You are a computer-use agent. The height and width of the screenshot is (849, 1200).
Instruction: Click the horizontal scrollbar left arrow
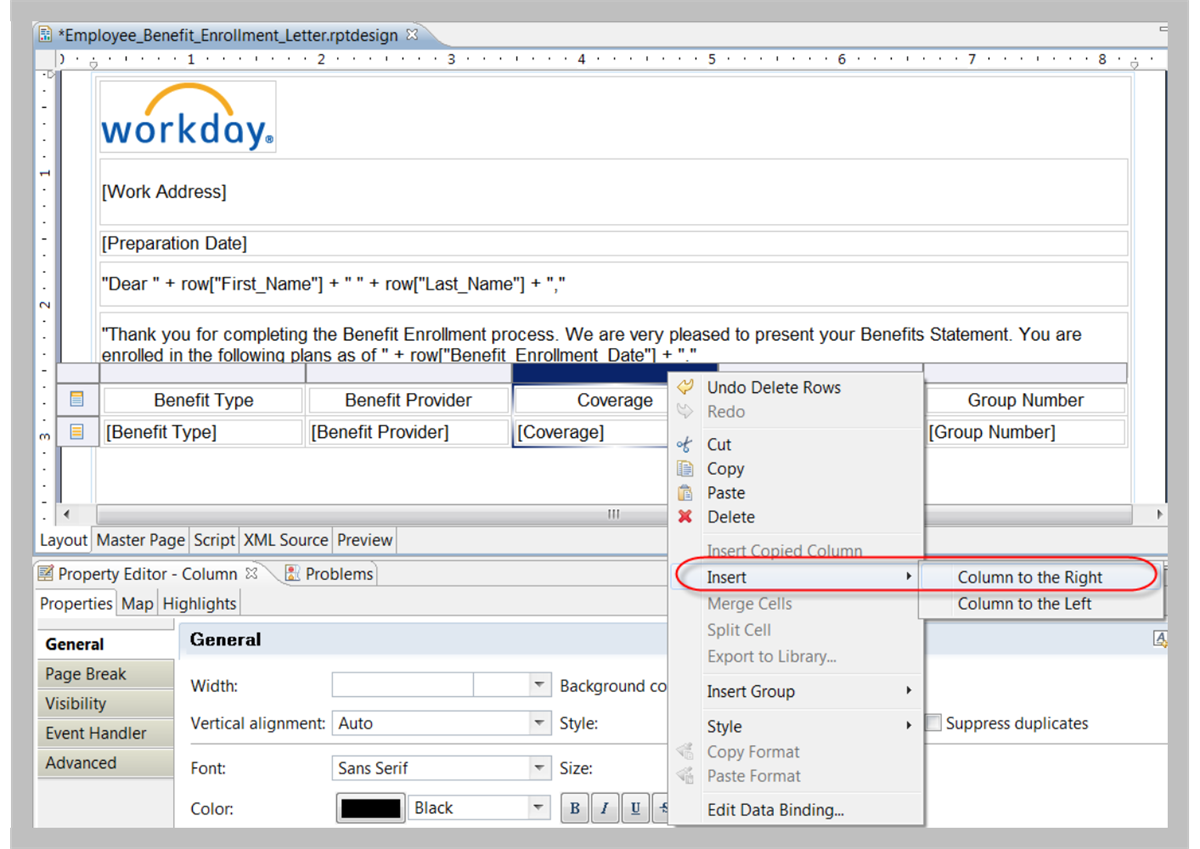pos(67,514)
